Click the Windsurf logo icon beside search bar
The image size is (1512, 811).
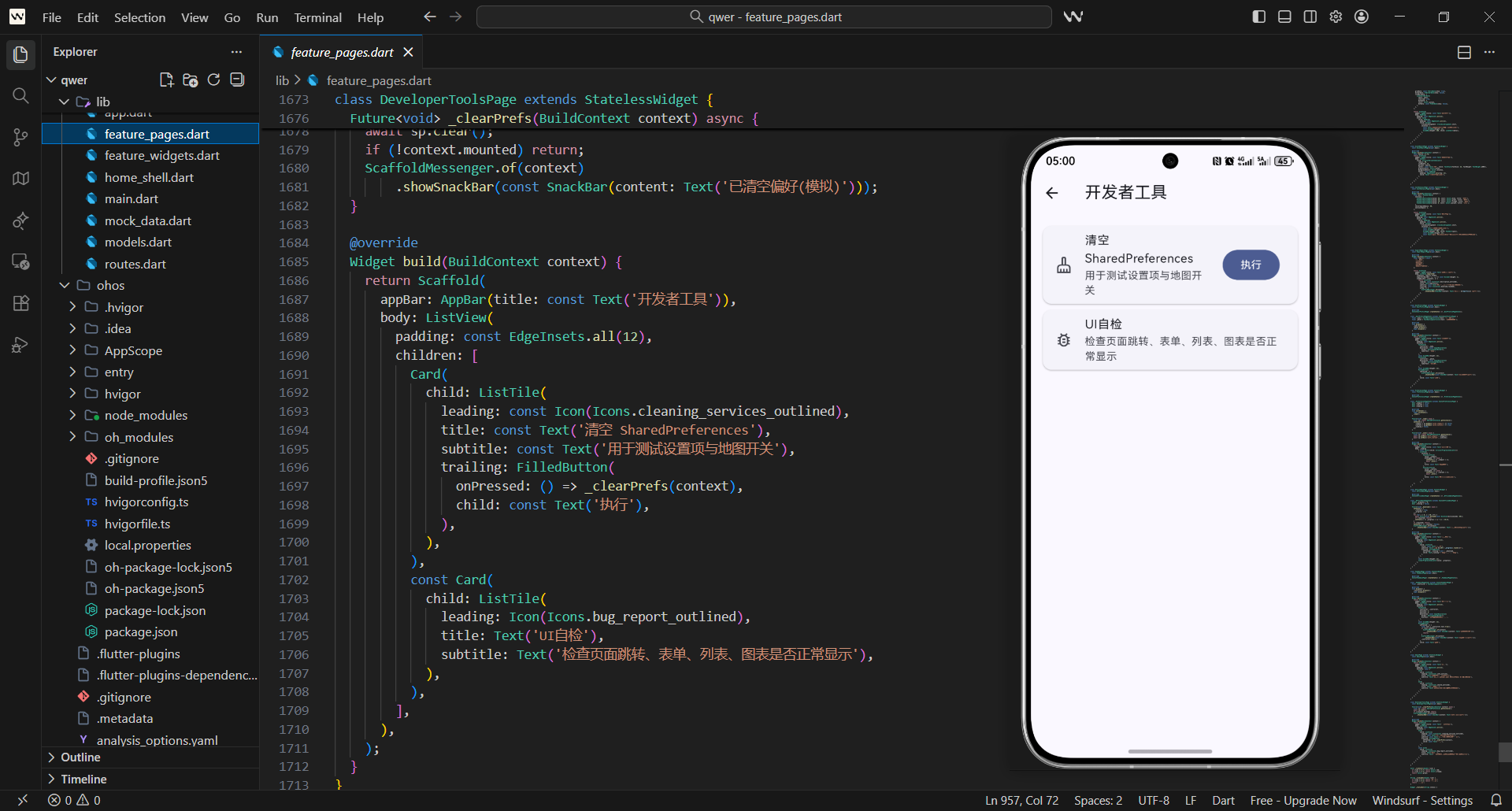pyautogui.click(x=1073, y=17)
